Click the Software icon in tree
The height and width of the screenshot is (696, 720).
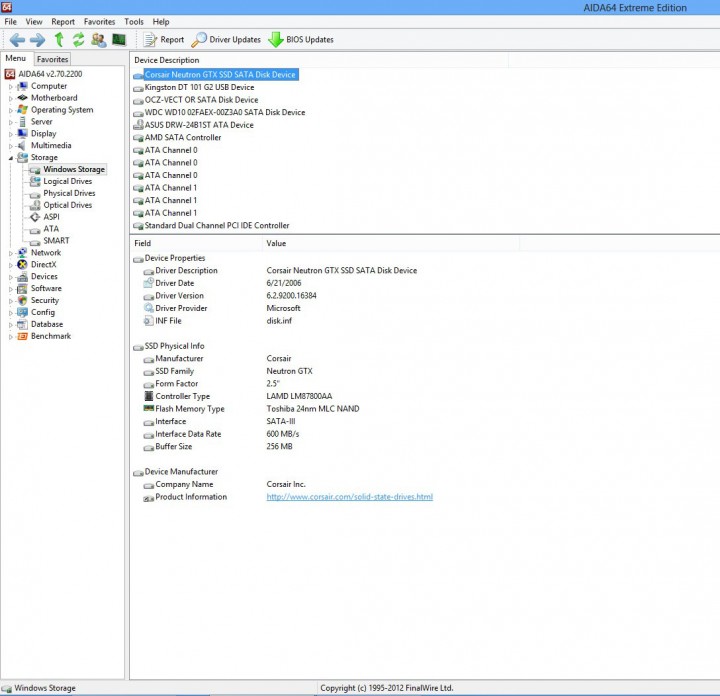[x=22, y=288]
